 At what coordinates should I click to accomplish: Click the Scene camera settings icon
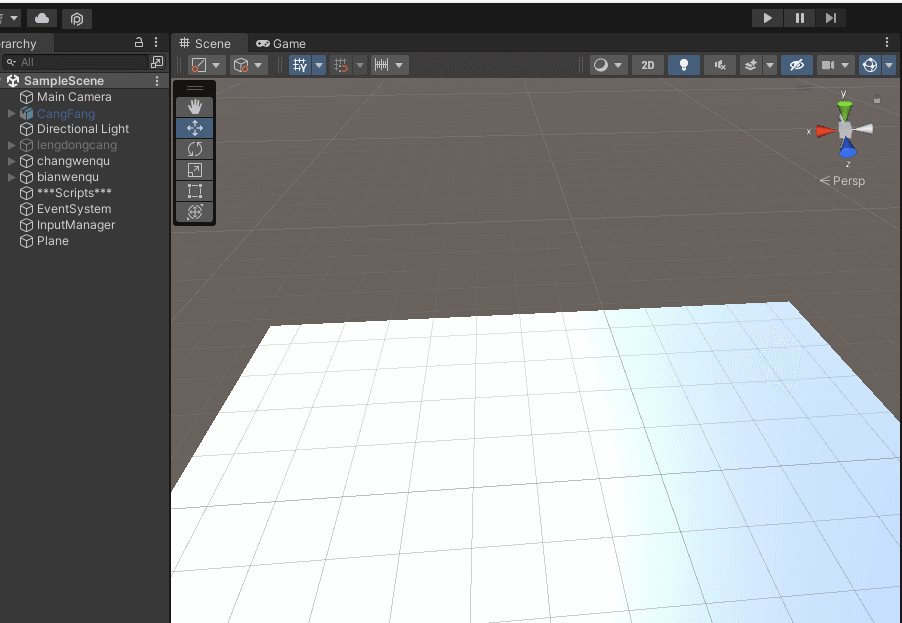pos(828,65)
